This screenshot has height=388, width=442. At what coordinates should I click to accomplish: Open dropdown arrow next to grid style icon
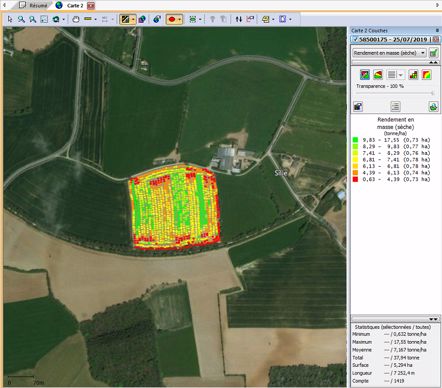click(401, 75)
